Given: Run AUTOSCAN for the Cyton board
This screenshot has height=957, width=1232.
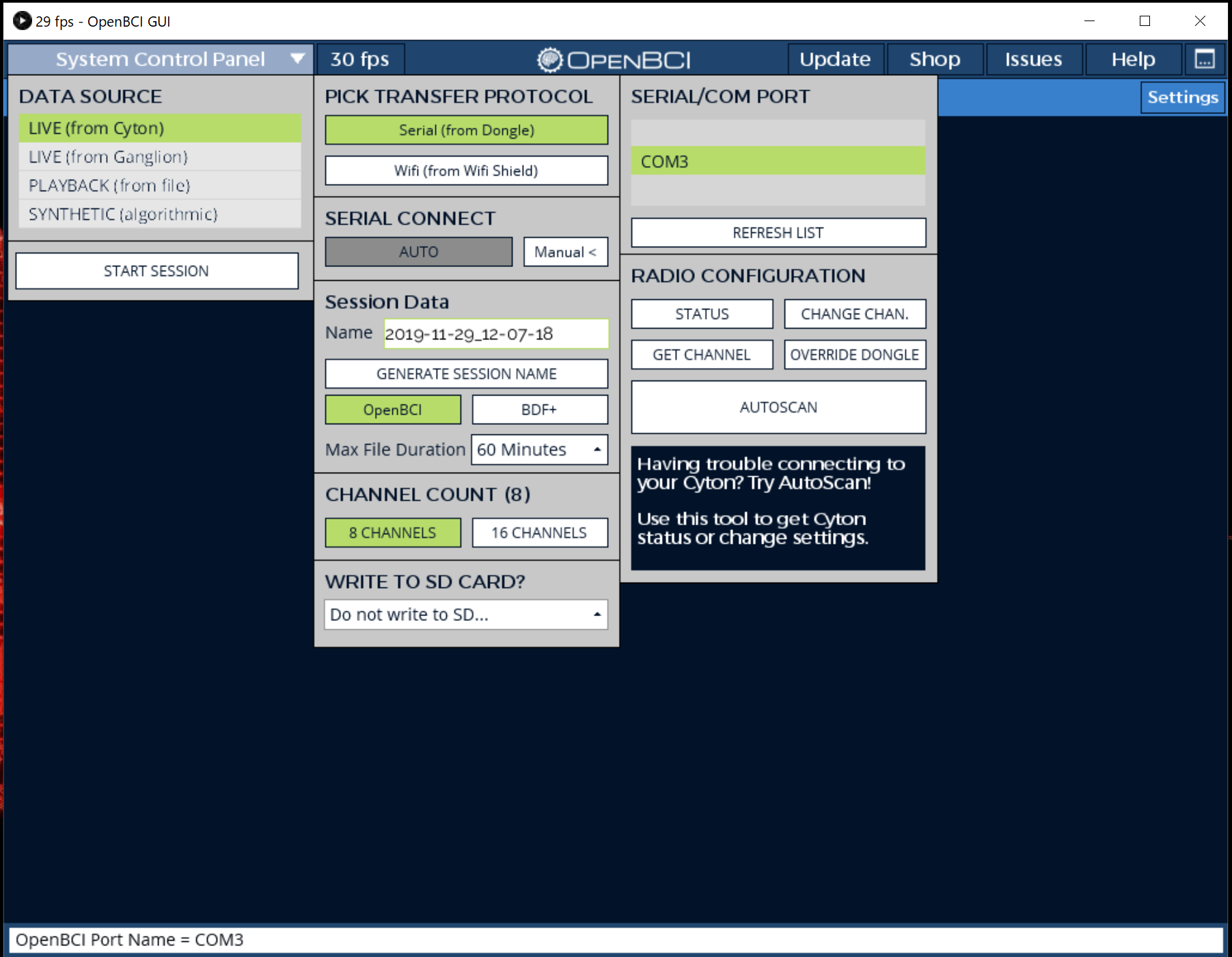Looking at the screenshot, I should [x=778, y=407].
